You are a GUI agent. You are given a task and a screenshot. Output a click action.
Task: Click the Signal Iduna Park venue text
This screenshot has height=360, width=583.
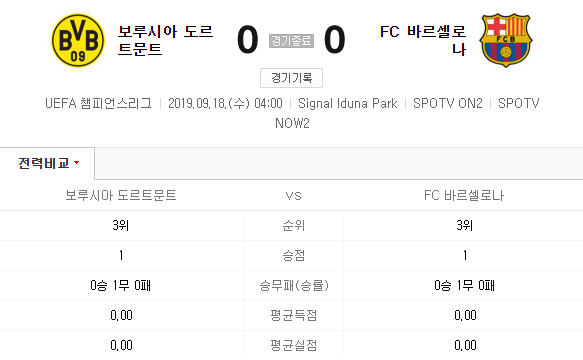pos(348,103)
